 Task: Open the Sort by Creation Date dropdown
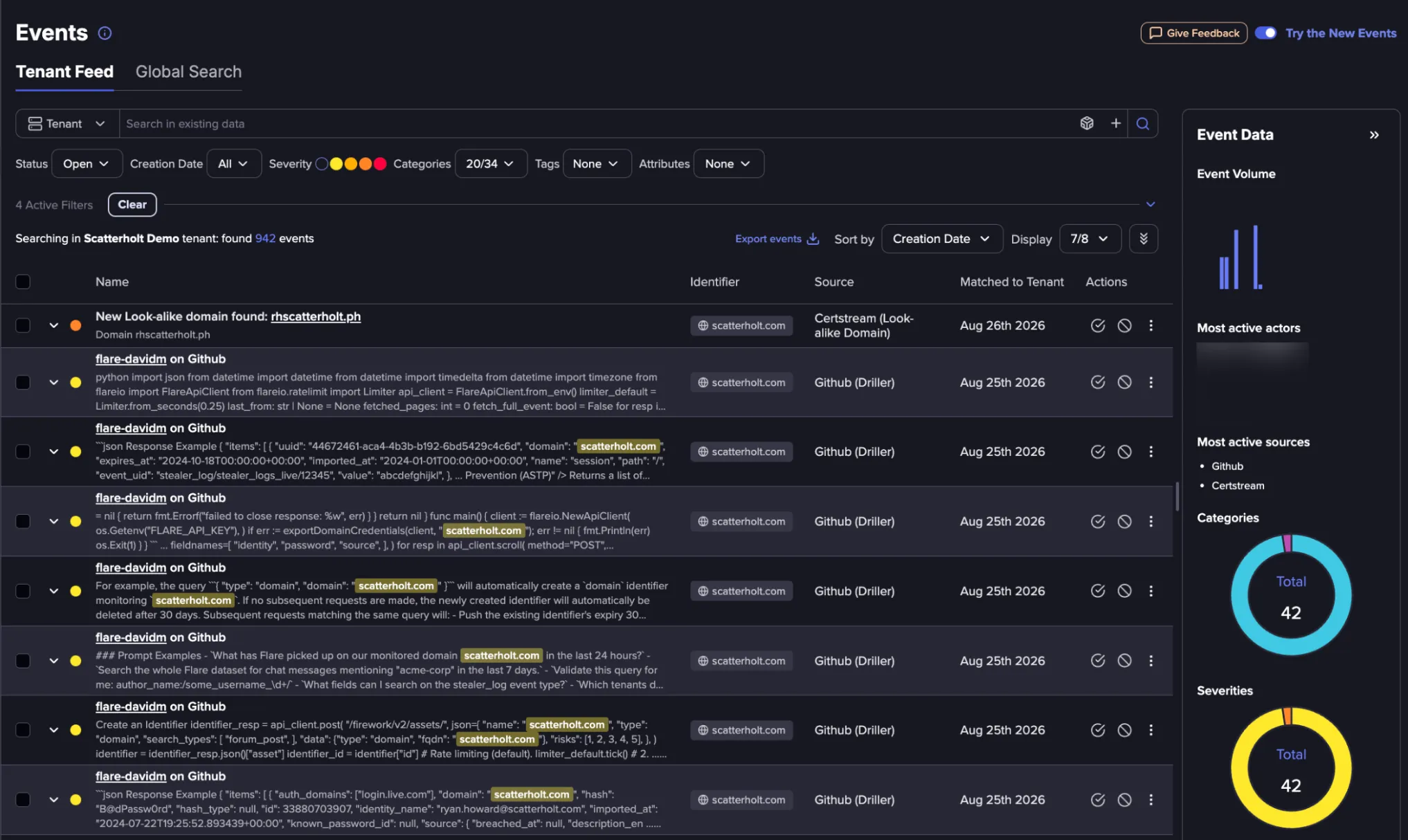point(941,239)
